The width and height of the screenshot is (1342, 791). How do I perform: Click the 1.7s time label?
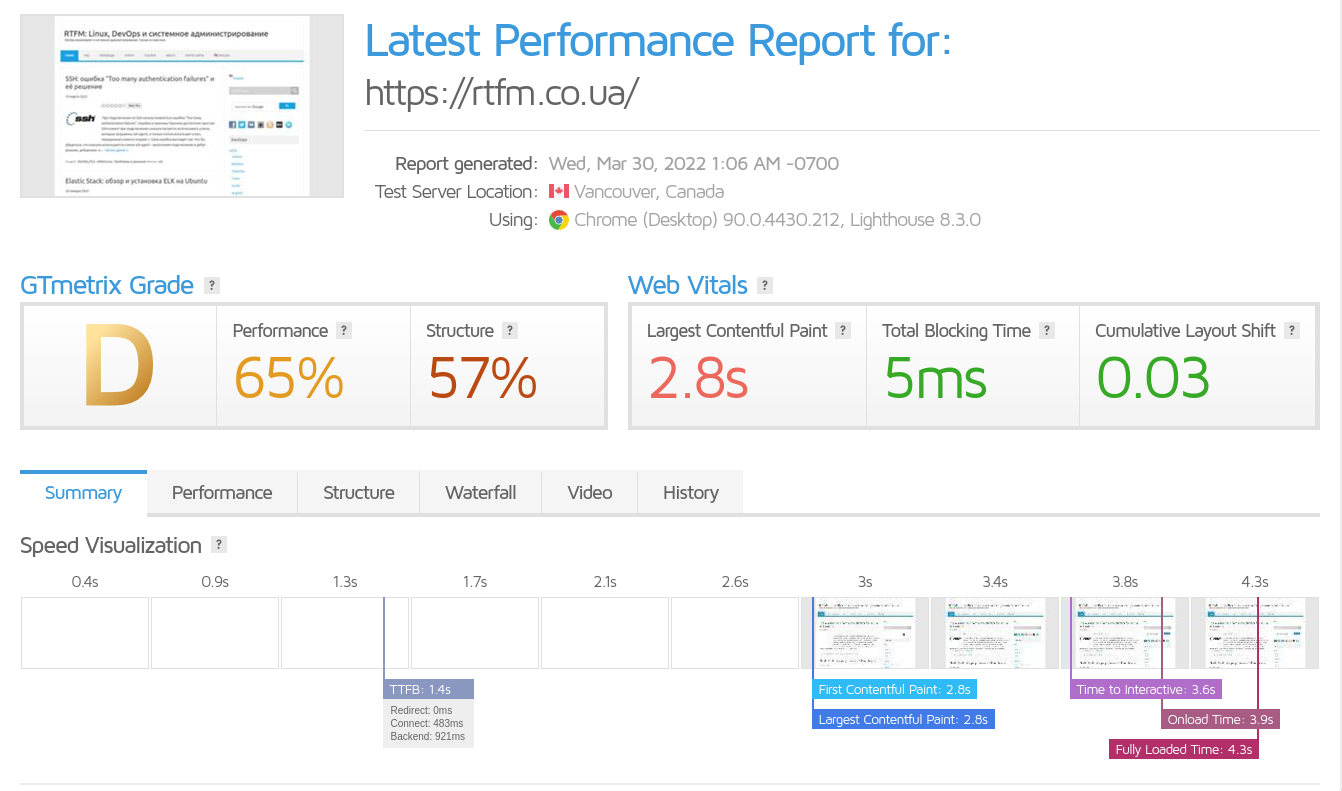point(475,582)
